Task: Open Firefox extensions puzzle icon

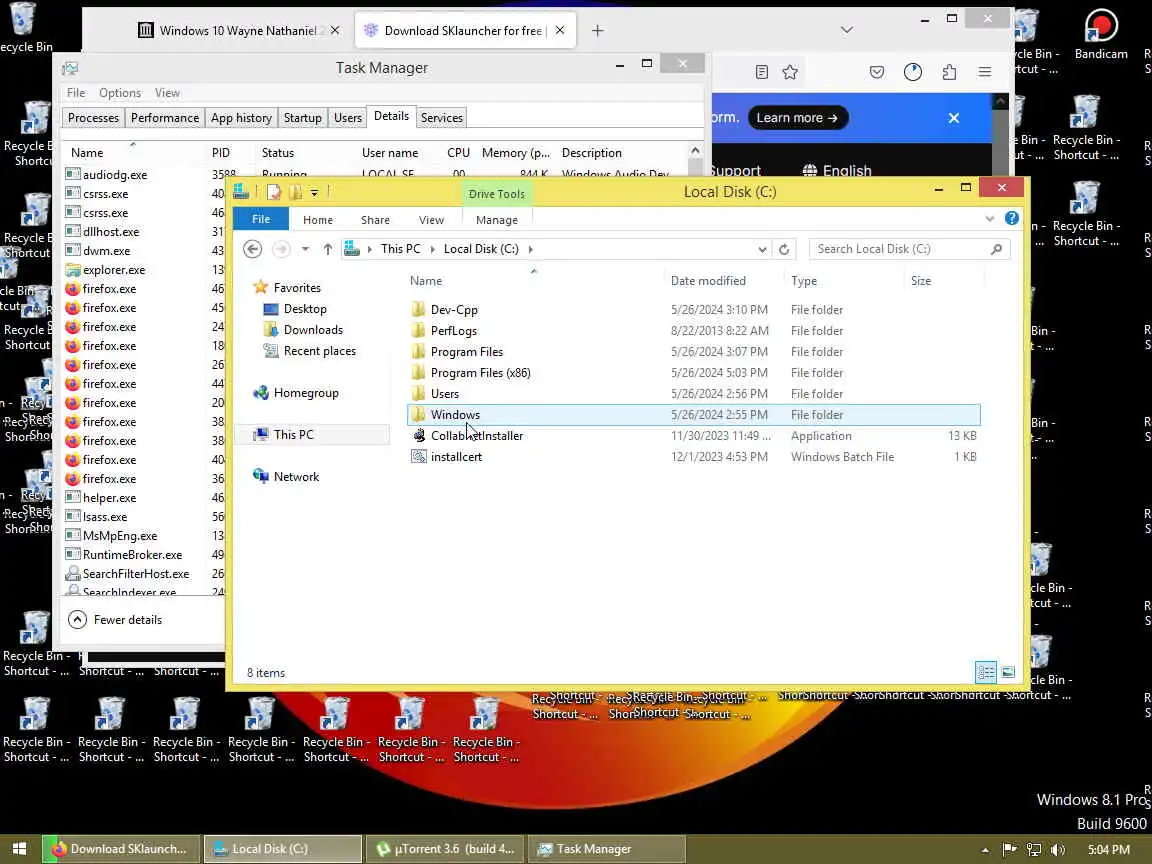Action: pos(949,72)
